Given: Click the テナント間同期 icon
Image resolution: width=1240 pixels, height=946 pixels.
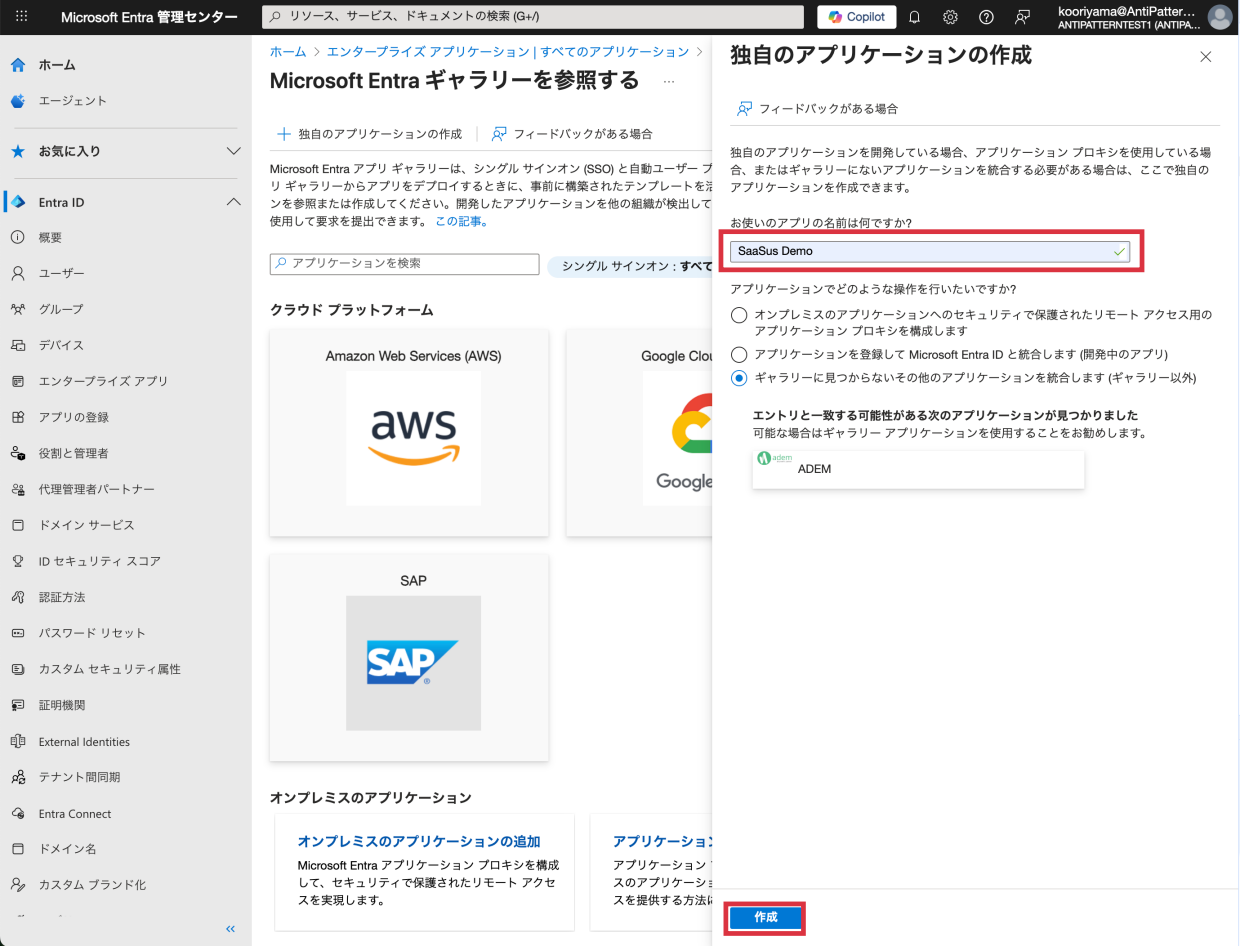Looking at the screenshot, I should (17, 777).
